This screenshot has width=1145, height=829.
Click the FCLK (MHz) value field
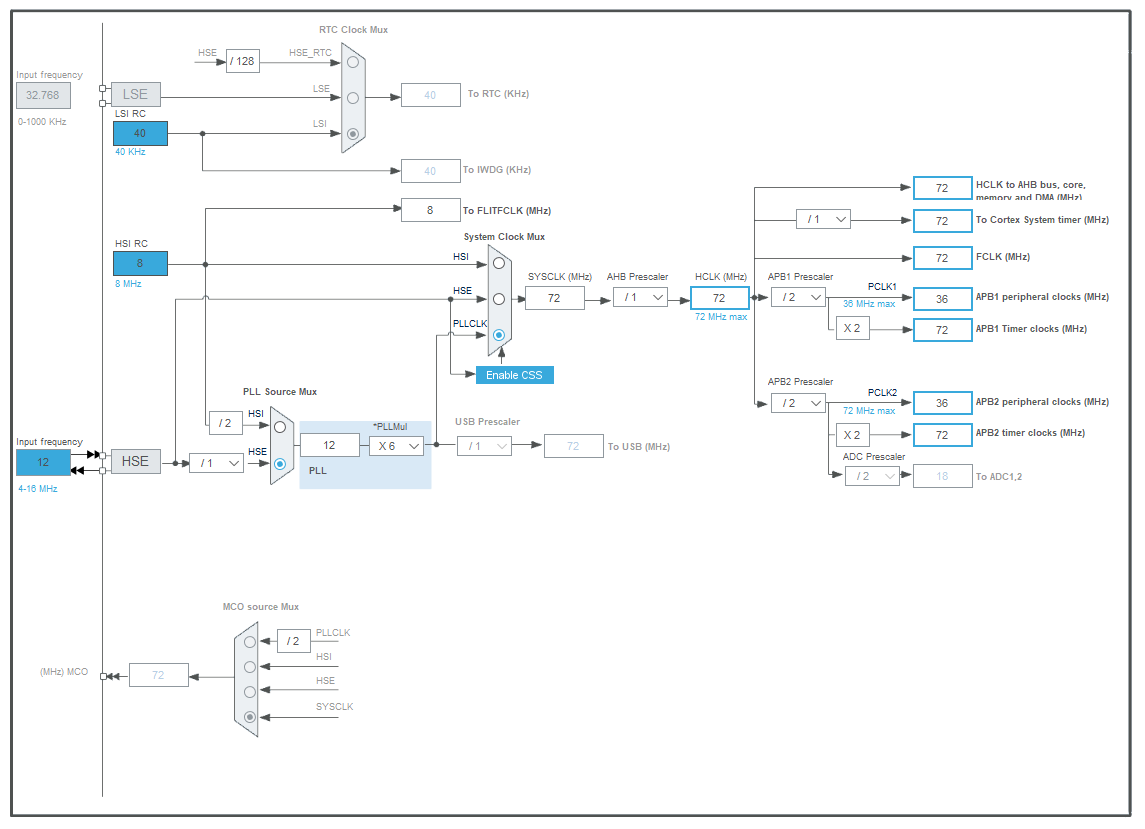pos(942,258)
